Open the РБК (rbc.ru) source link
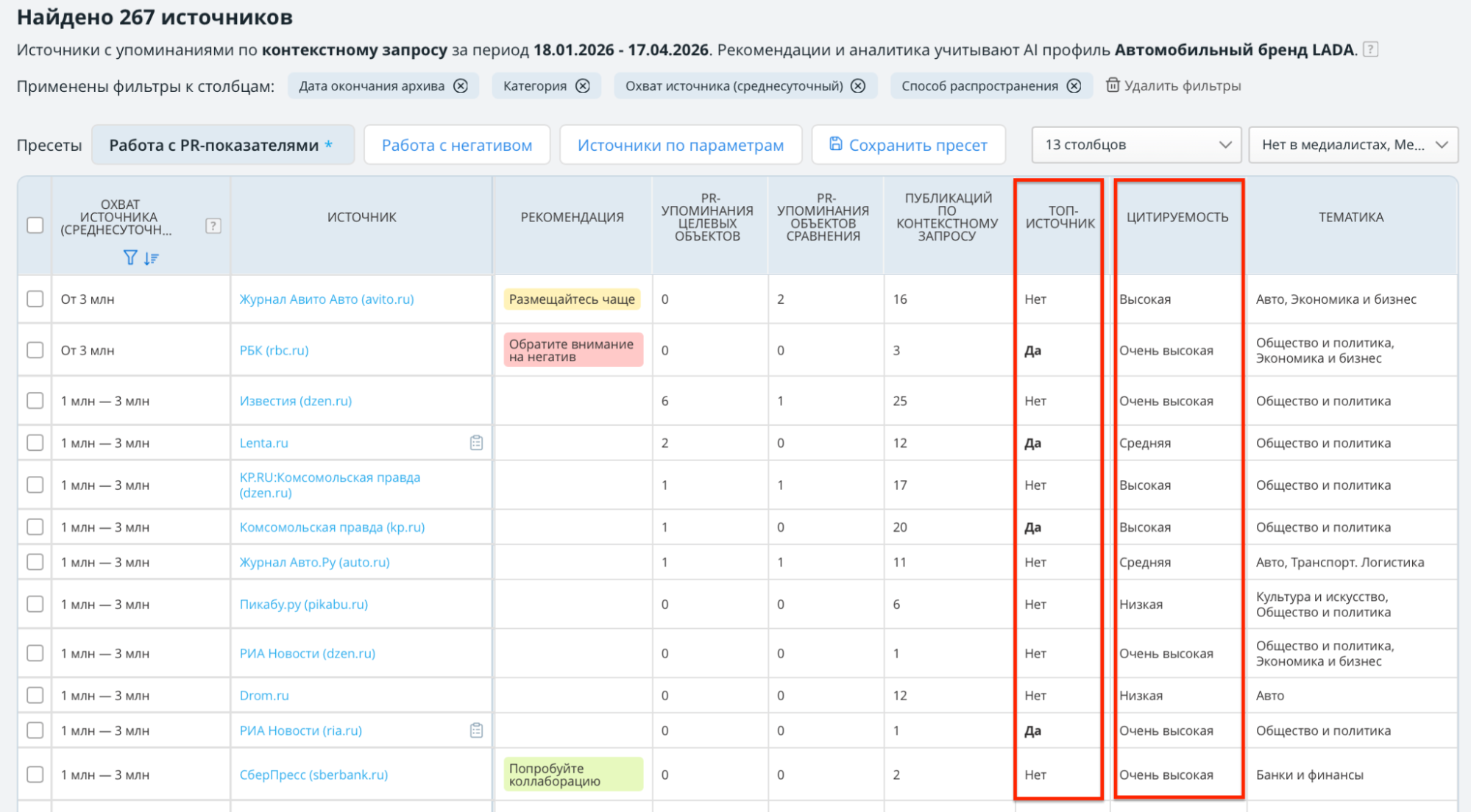This screenshot has height=812, width=1471. coord(274,350)
